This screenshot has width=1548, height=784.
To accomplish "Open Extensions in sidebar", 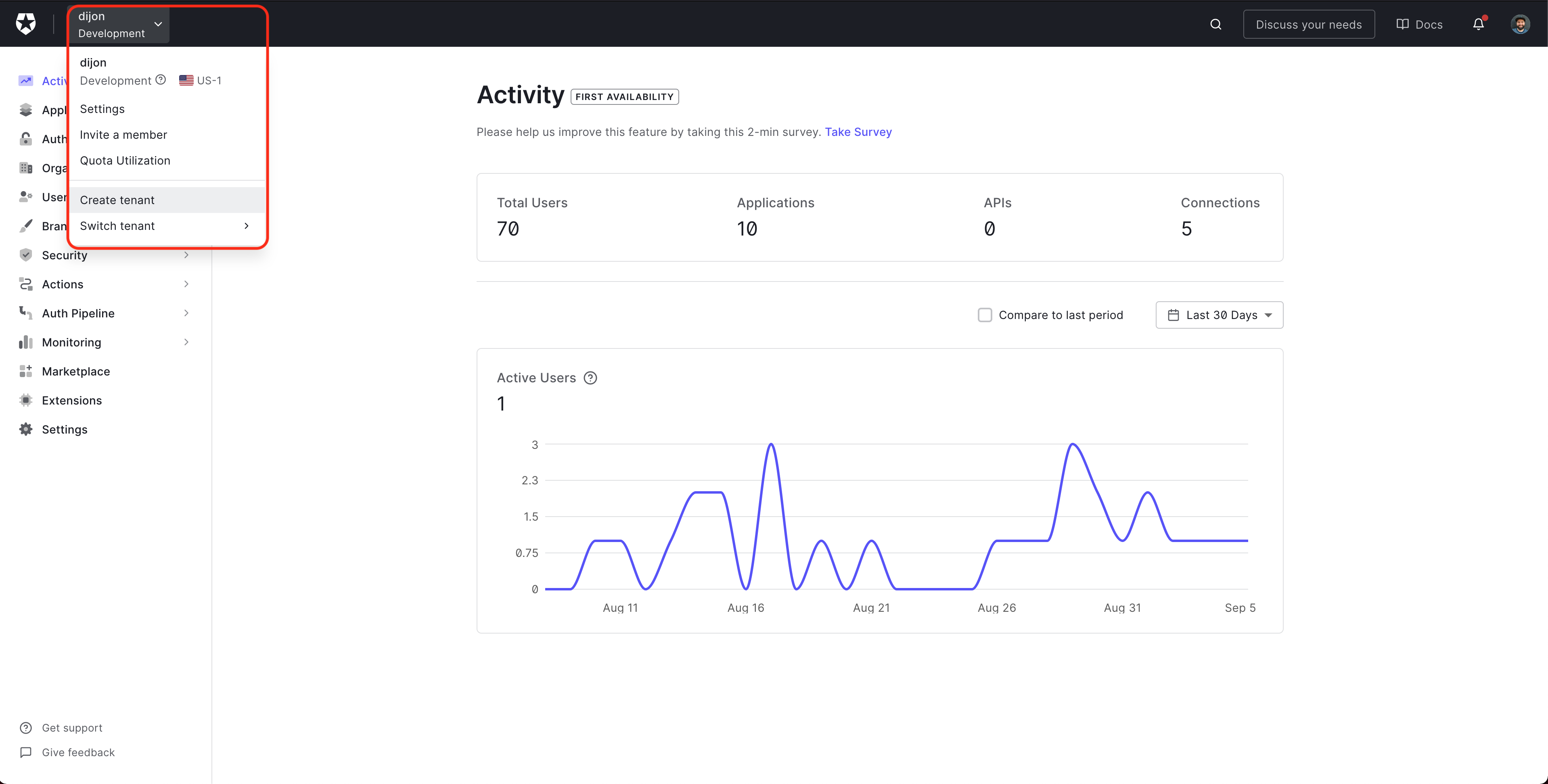I will point(72,400).
